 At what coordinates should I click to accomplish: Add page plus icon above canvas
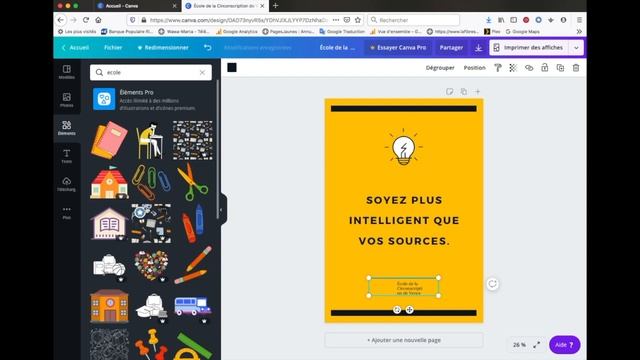pos(478,91)
